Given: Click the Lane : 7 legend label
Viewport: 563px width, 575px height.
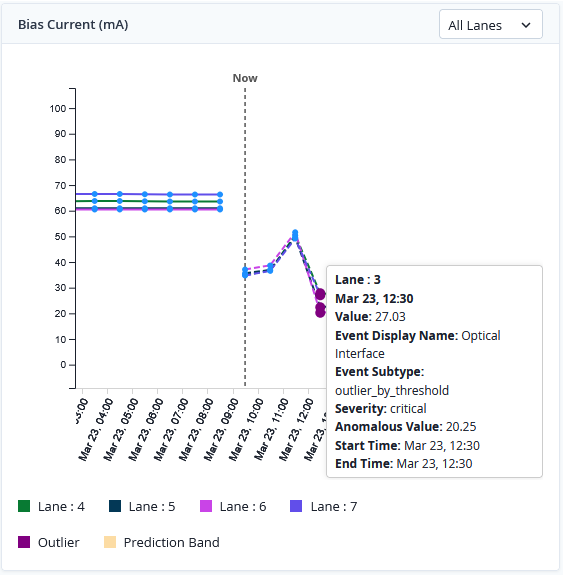Looking at the screenshot, I should coord(334,506).
